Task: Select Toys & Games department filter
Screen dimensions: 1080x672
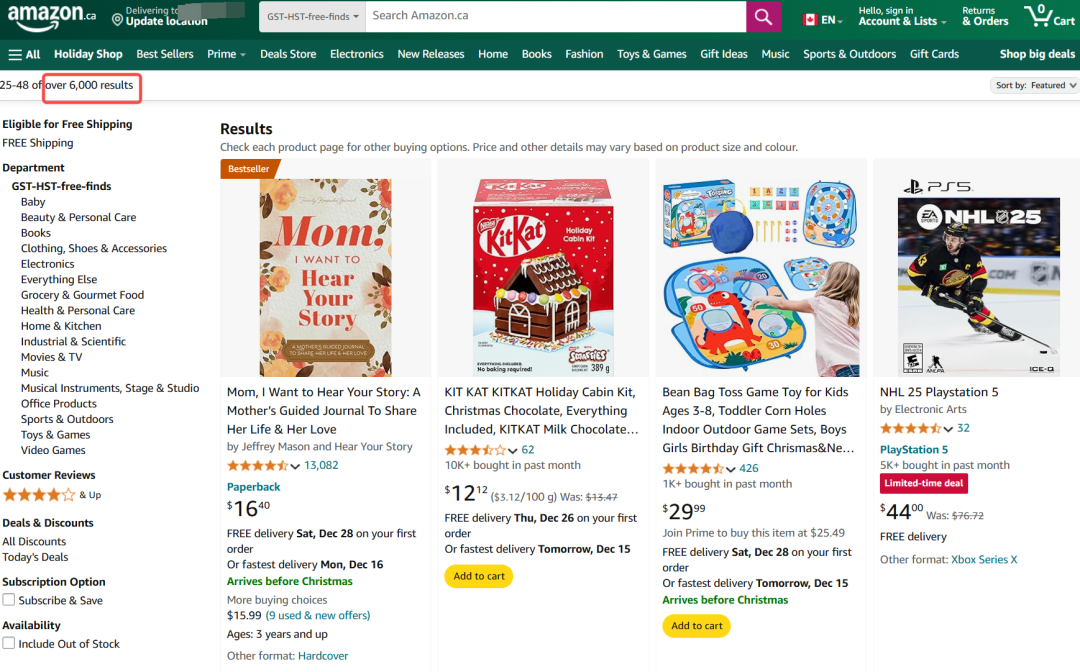Action: (x=55, y=434)
